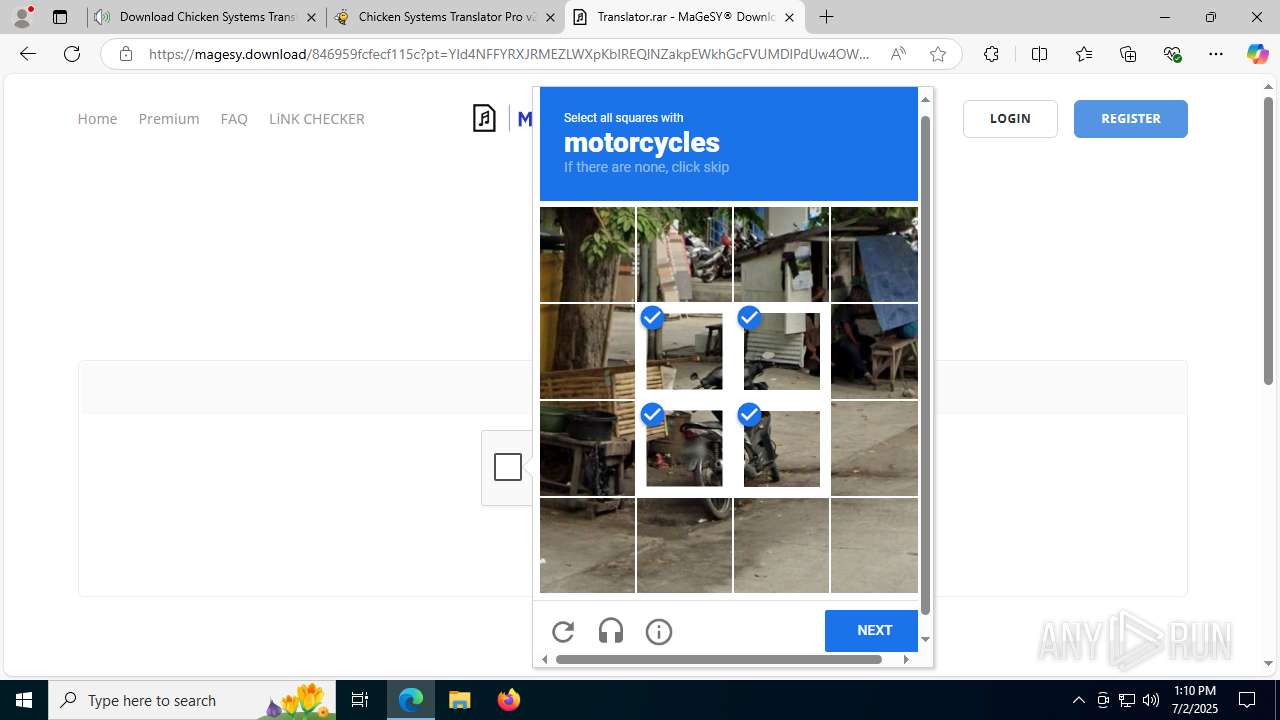
Task: Select tile with wooden bench and tree
Action: pos(587,352)
